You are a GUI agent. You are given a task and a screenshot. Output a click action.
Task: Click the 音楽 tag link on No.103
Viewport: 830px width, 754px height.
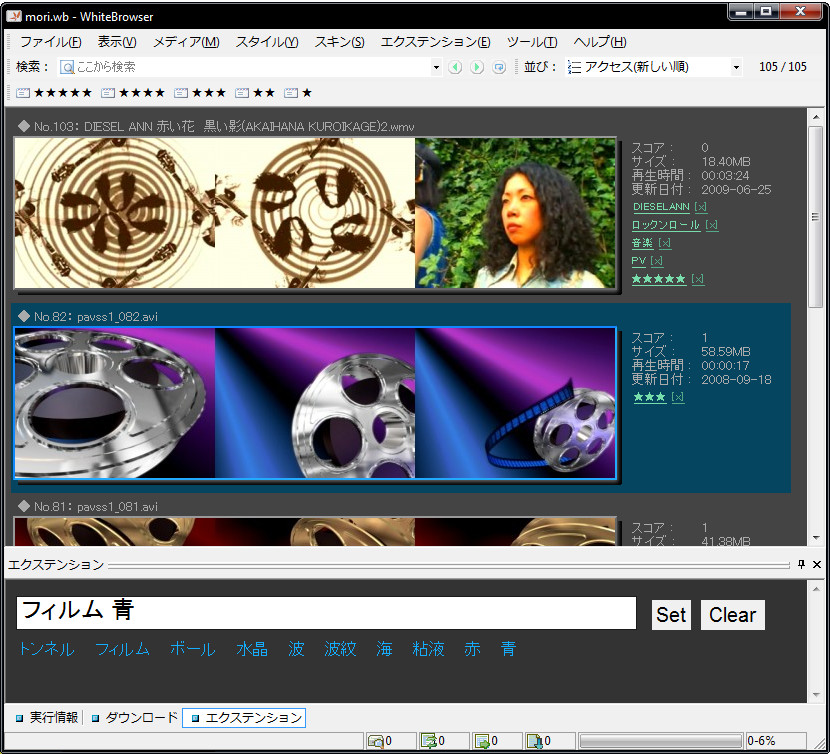643,243
